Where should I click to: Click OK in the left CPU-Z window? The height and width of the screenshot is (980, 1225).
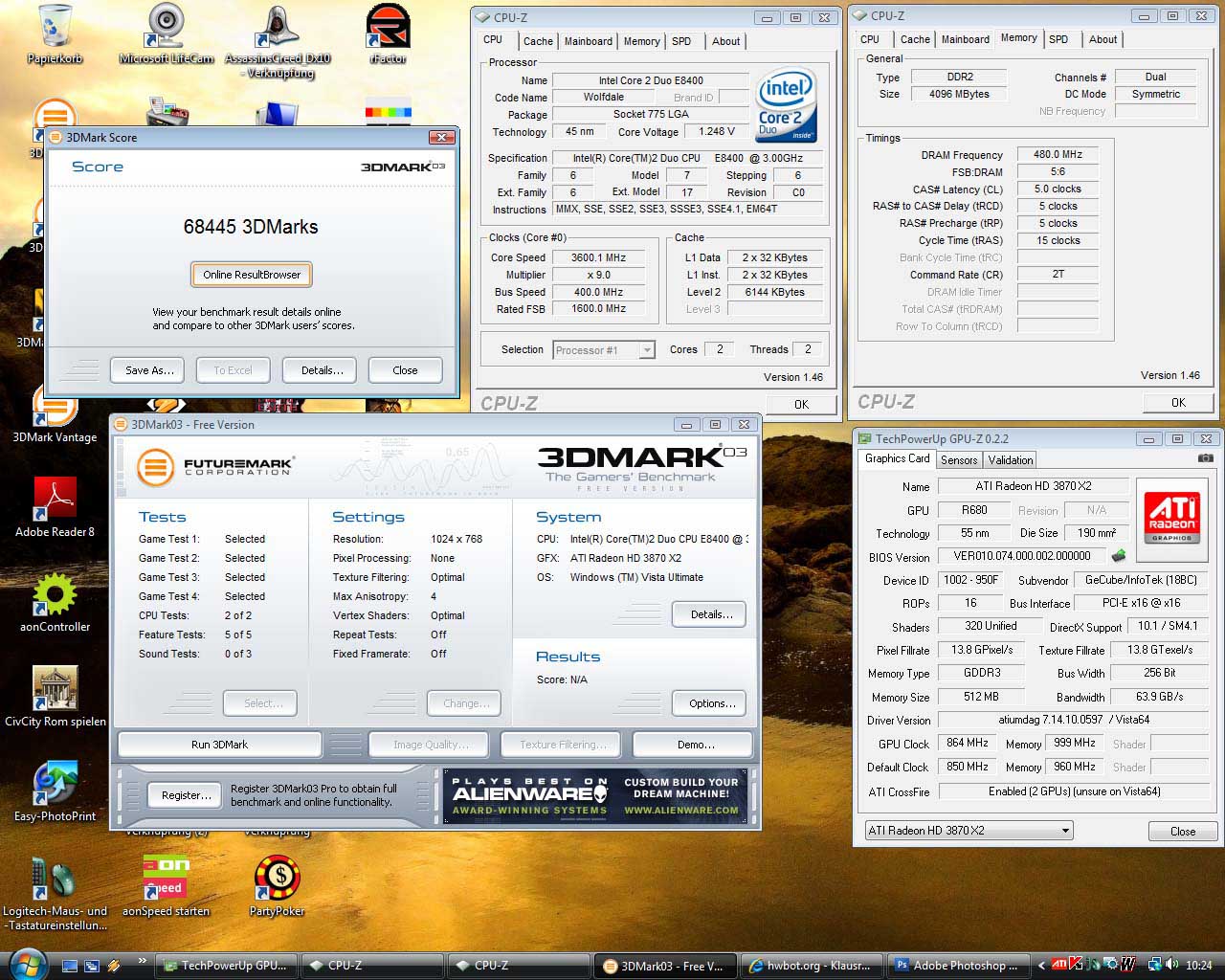click(x=801, y=404)
